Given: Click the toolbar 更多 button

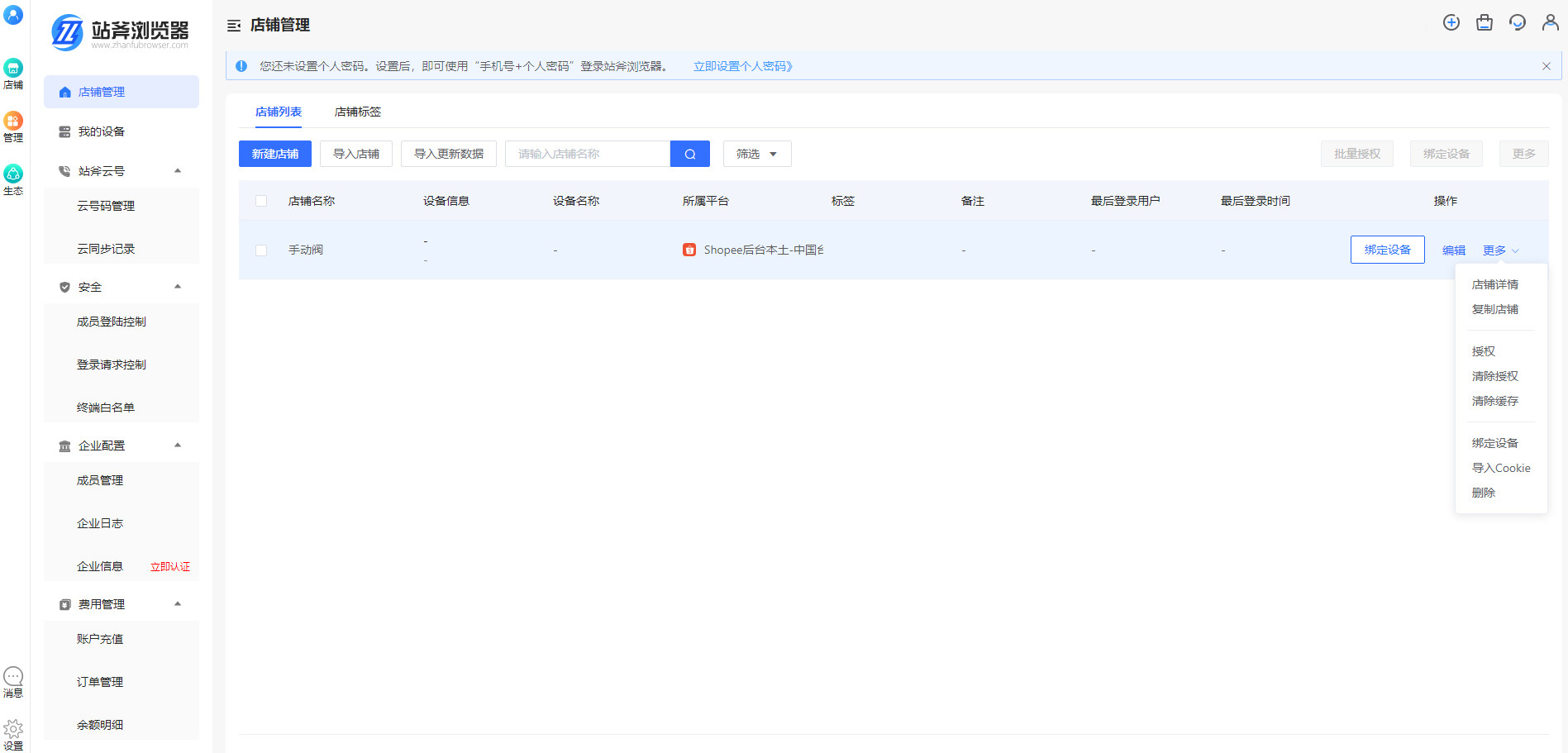Looking at the screenshot, I should pos(1524,154).
